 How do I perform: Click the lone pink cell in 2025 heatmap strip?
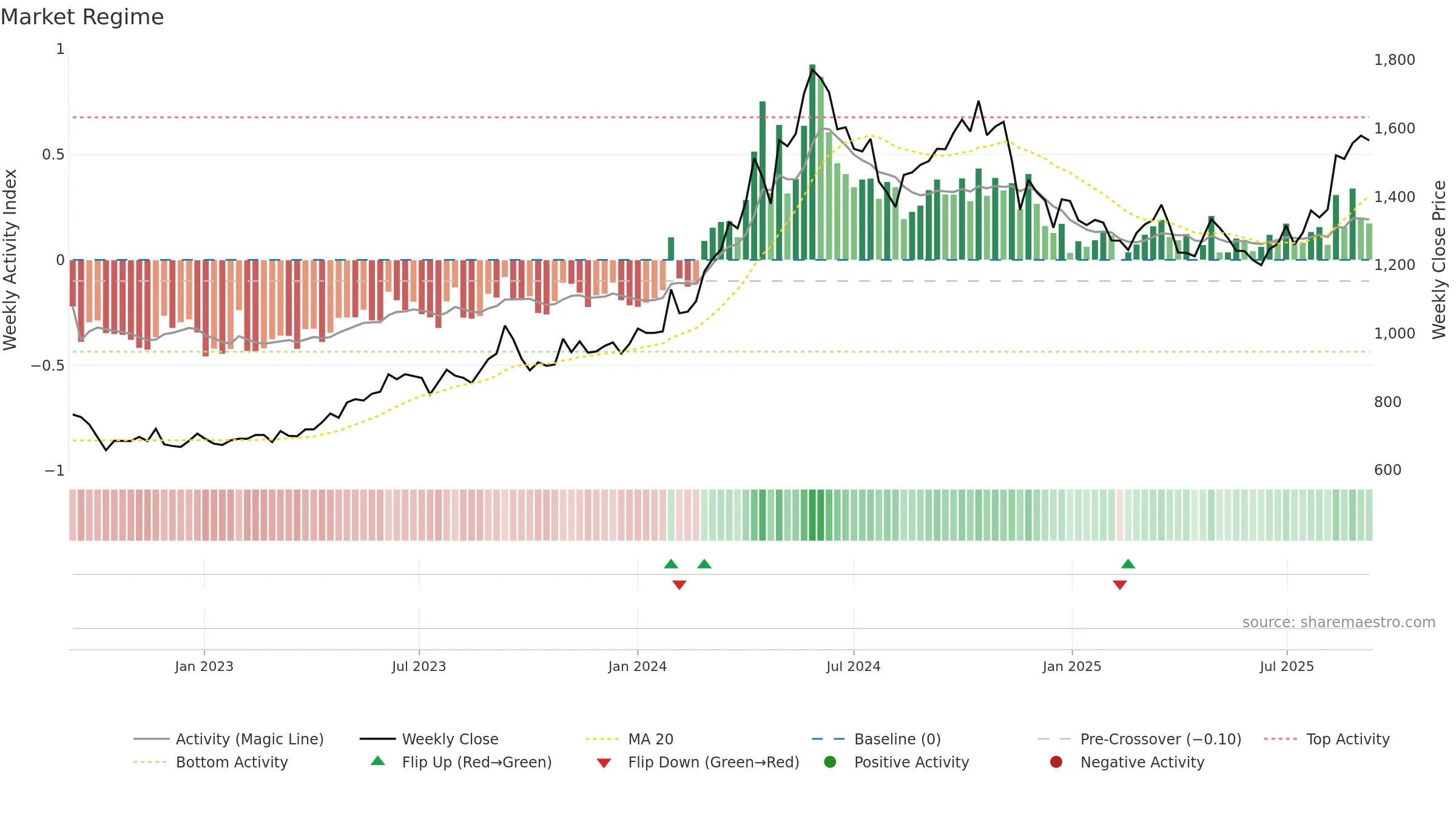click(x=1120, y=515)
